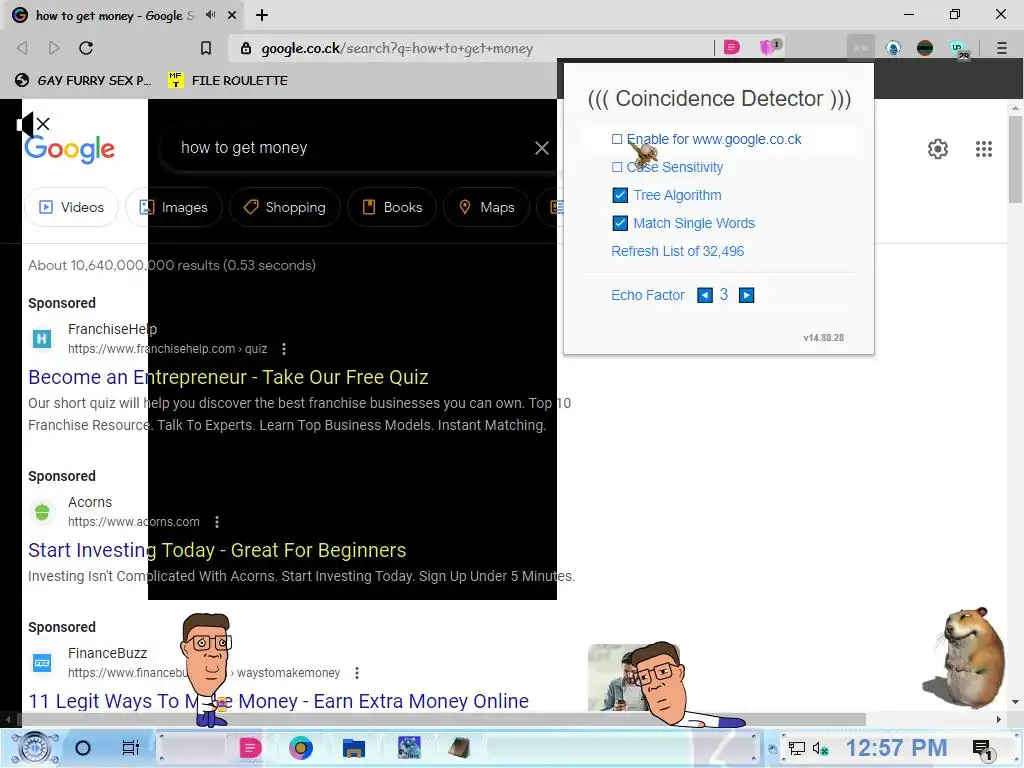
Task: Click the hamster figure on the page
Action: tap(965, 657)
